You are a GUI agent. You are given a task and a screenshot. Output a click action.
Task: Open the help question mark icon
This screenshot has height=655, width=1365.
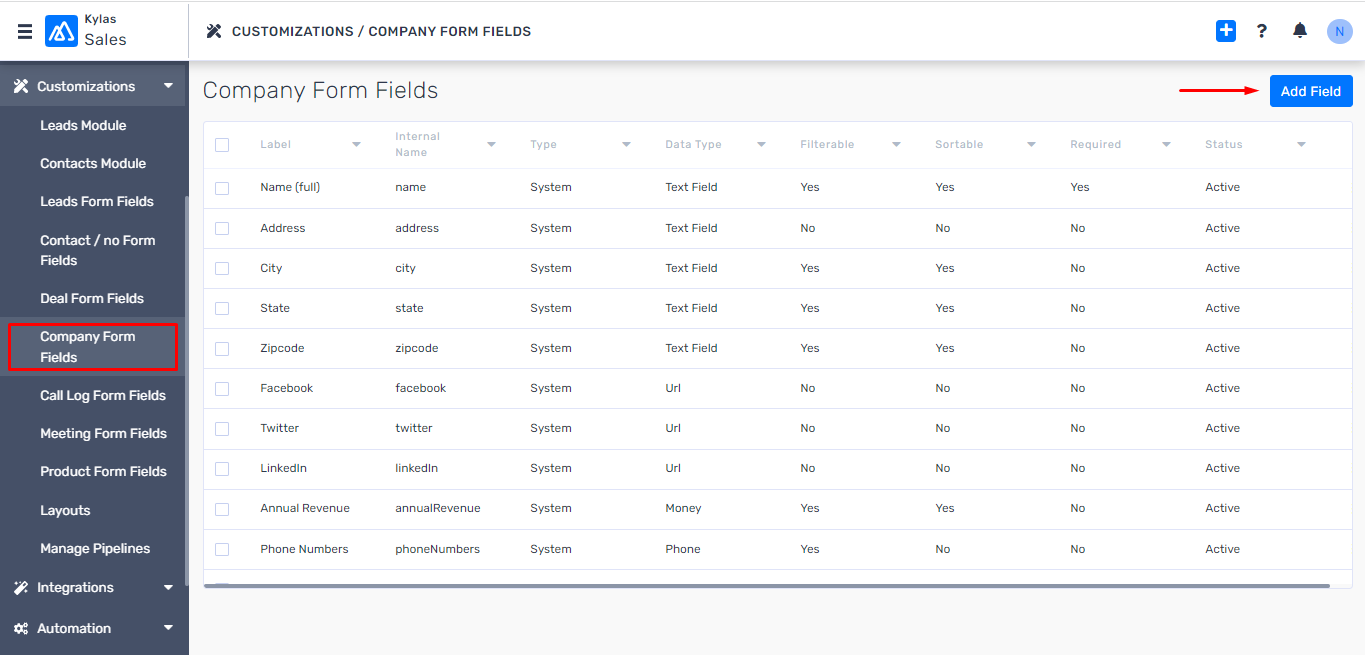1262,31
